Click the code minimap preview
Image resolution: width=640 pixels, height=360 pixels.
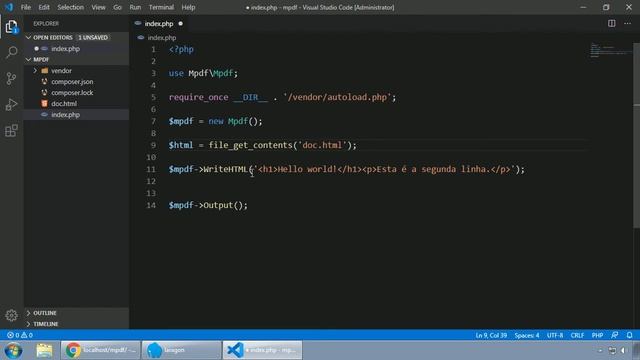tap(610, 50)
